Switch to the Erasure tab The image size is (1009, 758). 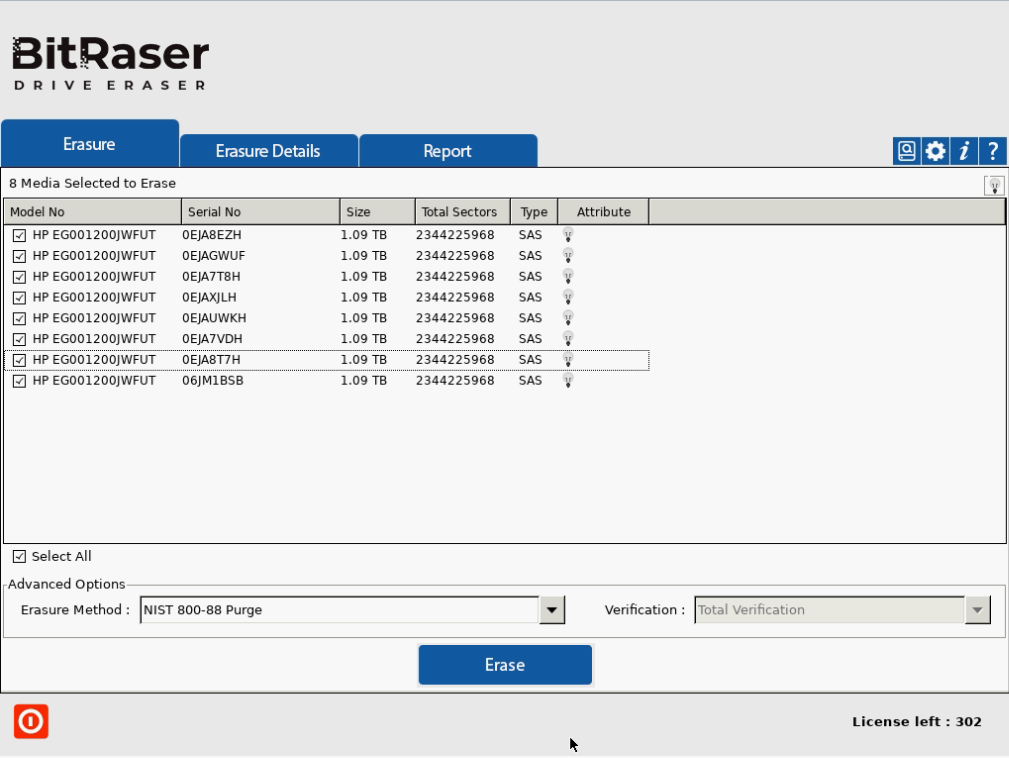click(x=89, y=143)
